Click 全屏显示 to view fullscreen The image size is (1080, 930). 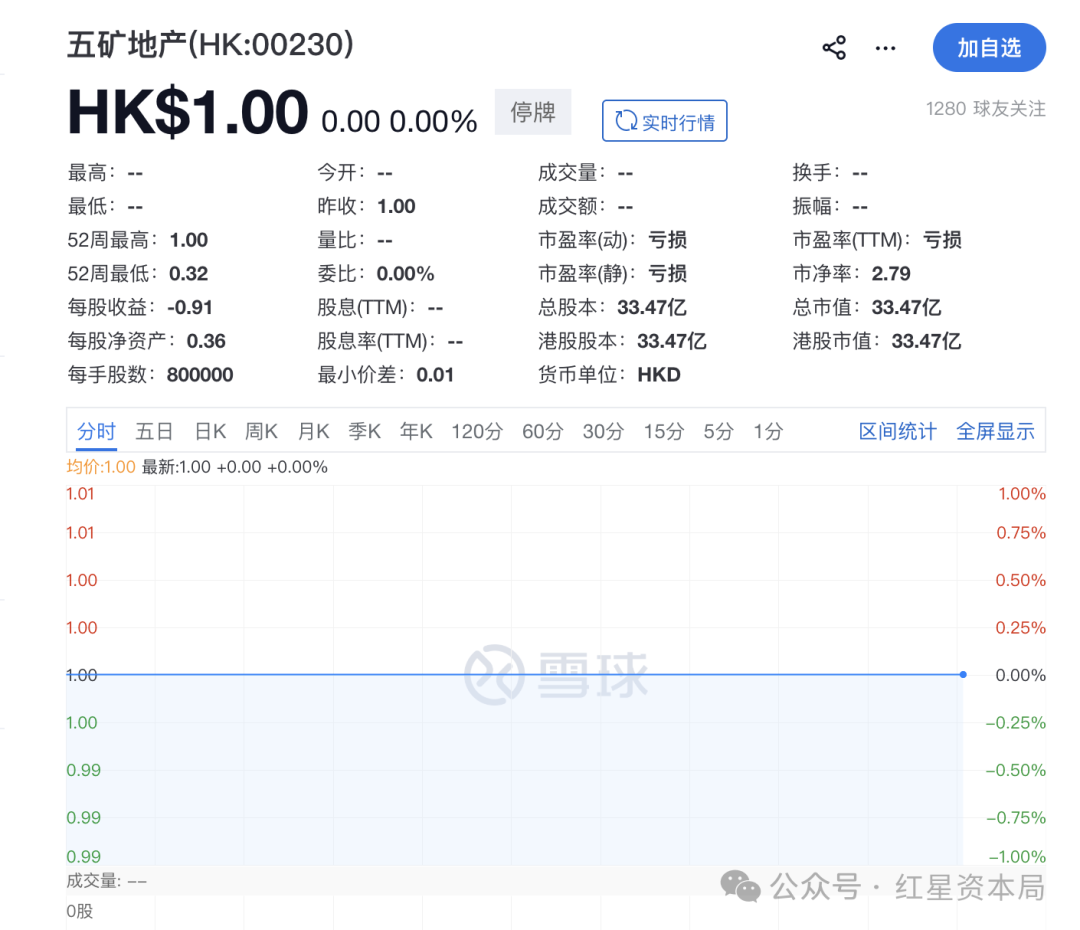(x=995, y=432)
